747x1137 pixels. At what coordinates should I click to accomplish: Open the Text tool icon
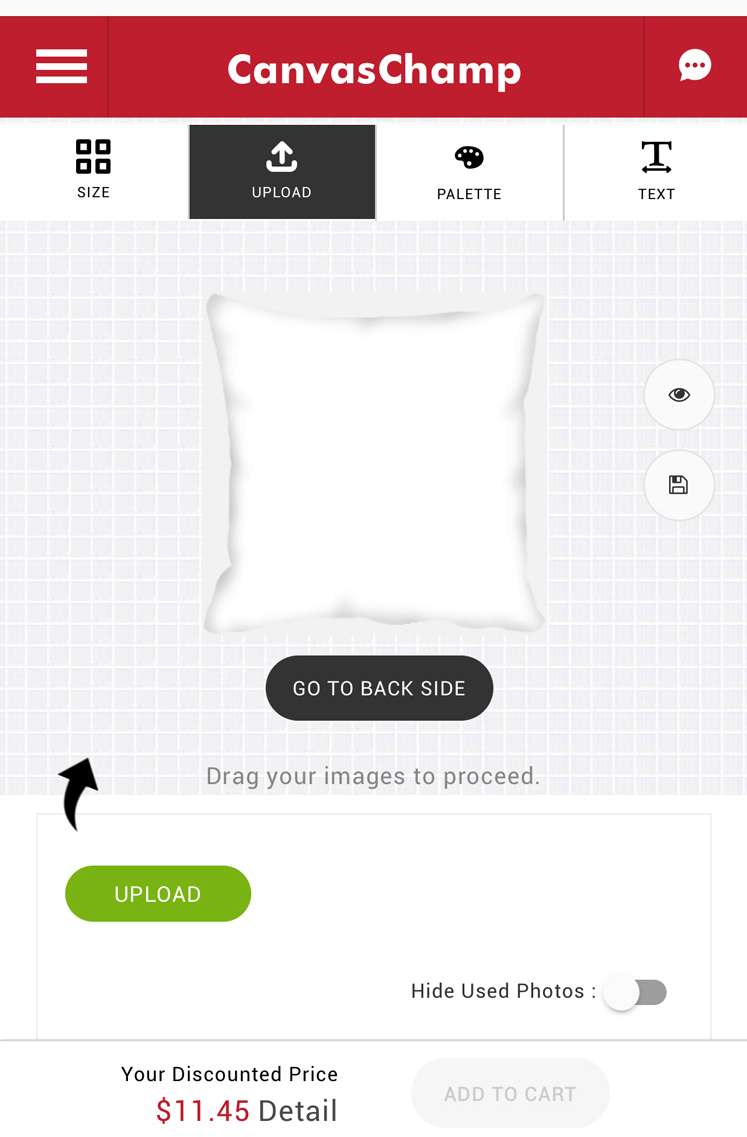(x=656, y=157)
